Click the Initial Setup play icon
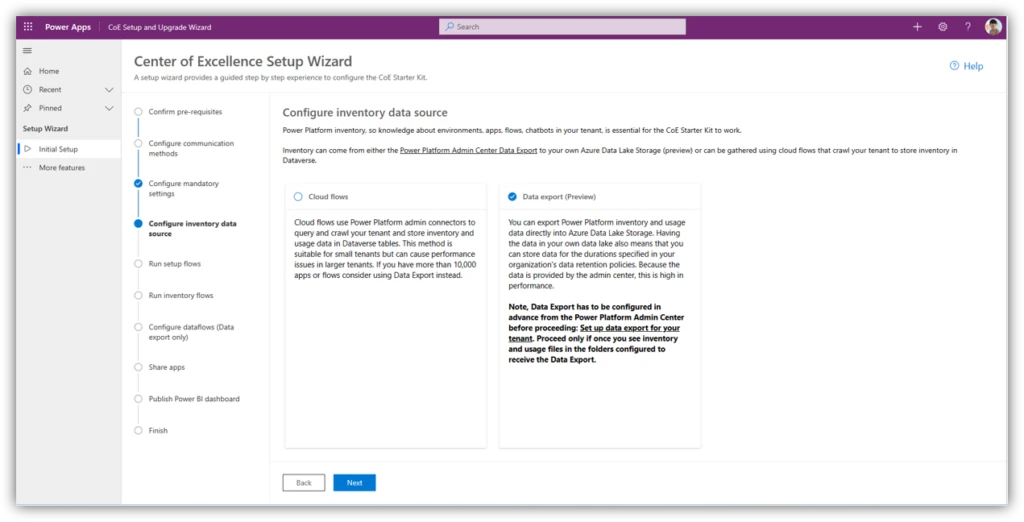The width and height of the screenshot is (1024, 522). (x=27, y=149)
